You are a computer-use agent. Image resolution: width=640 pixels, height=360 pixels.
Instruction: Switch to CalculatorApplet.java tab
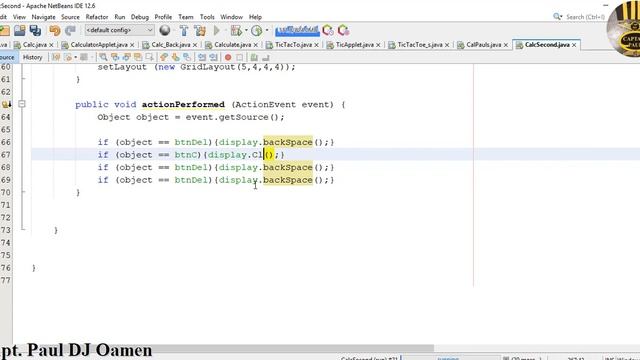(x=98, y=44)
